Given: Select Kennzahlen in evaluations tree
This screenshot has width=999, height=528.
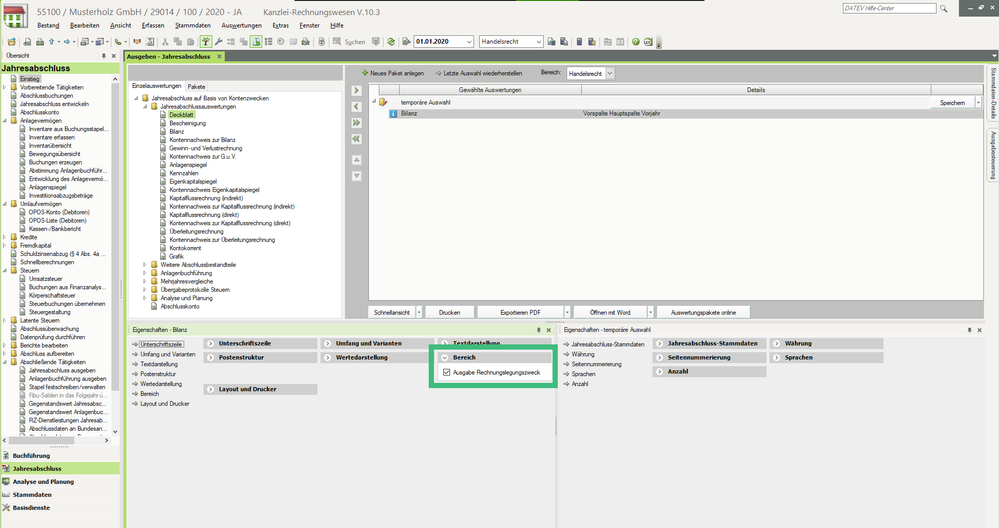Looking at the screenshot, I should 183,173.
